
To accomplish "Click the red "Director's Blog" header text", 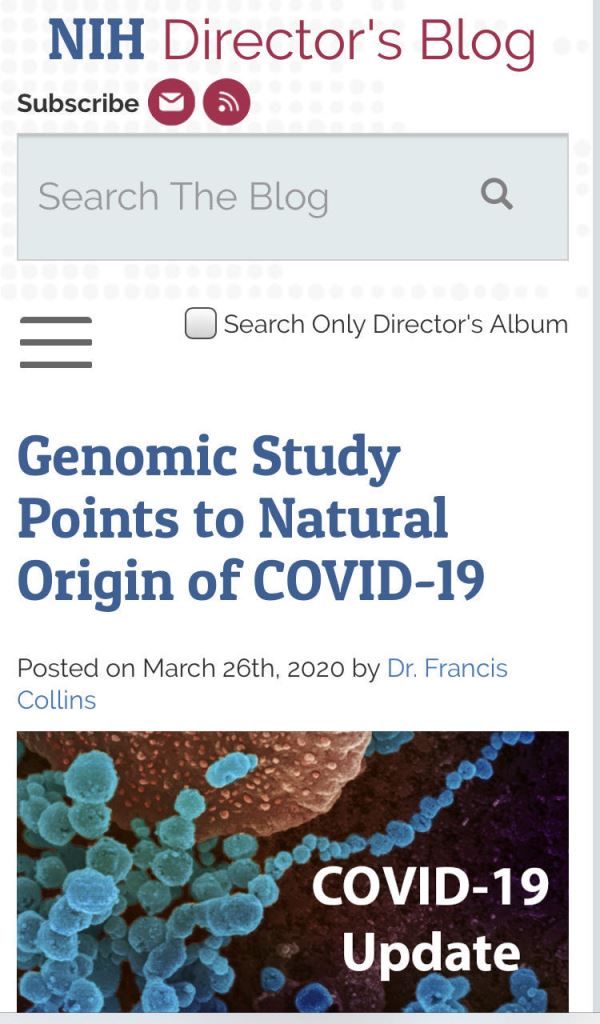I will [349, 40].
